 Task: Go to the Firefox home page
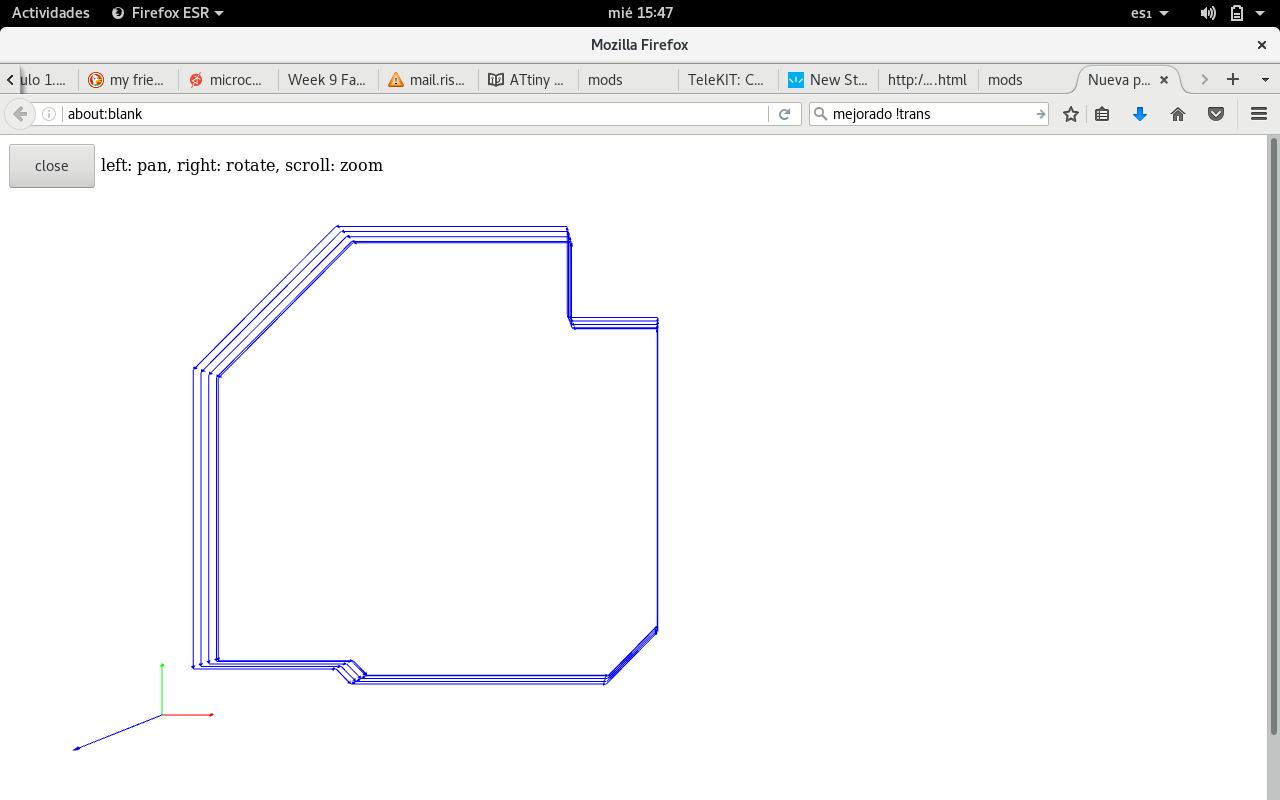(1178, 114)
